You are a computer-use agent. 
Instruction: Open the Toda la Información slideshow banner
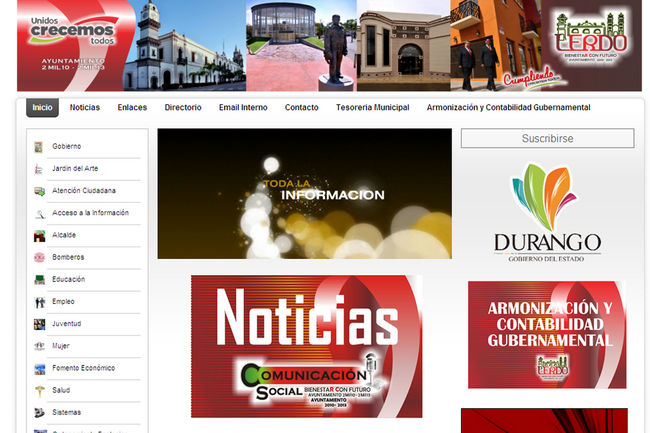point(304,193)
